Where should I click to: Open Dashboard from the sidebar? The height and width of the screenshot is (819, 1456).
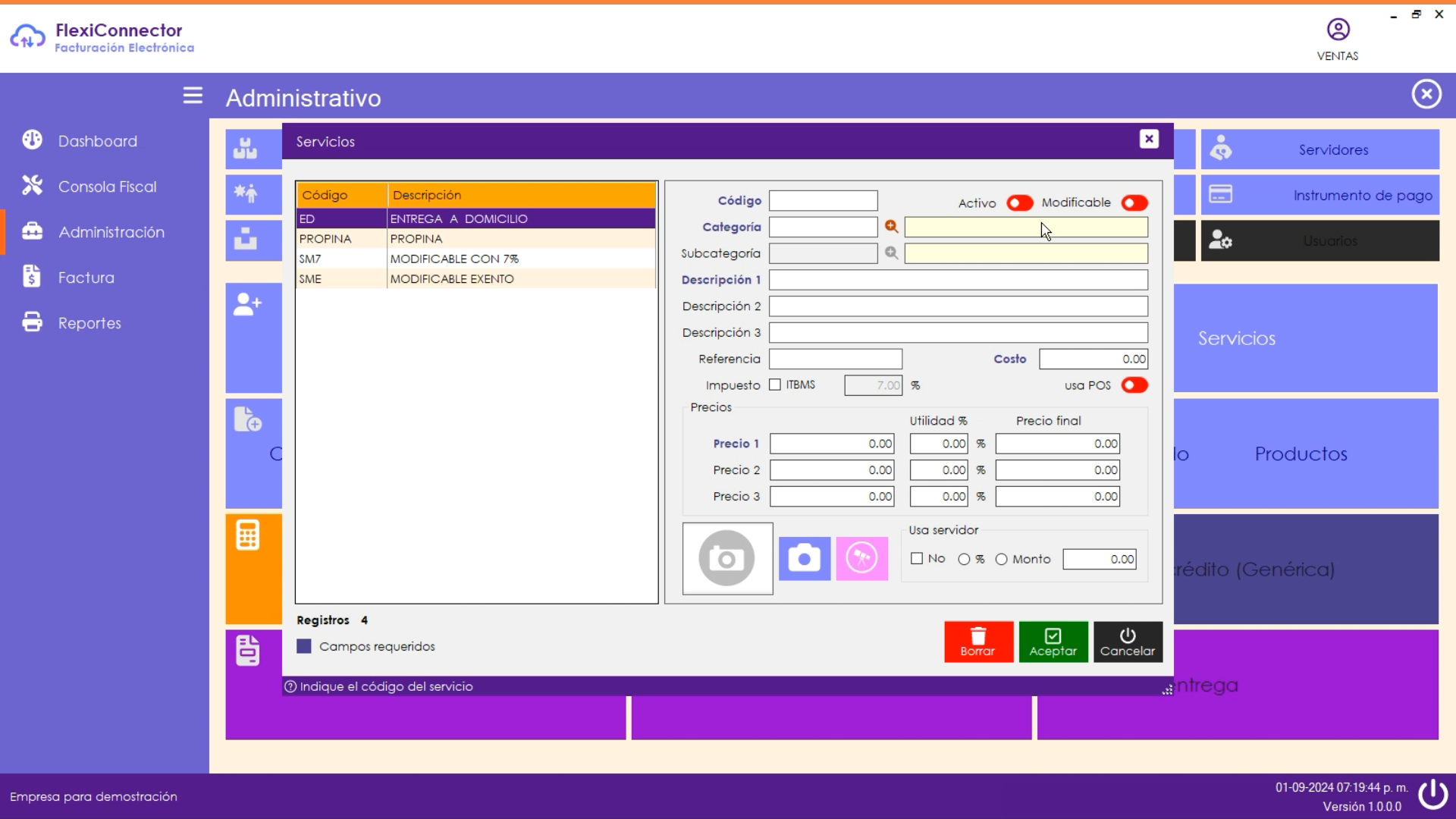(x=98, y=141)
